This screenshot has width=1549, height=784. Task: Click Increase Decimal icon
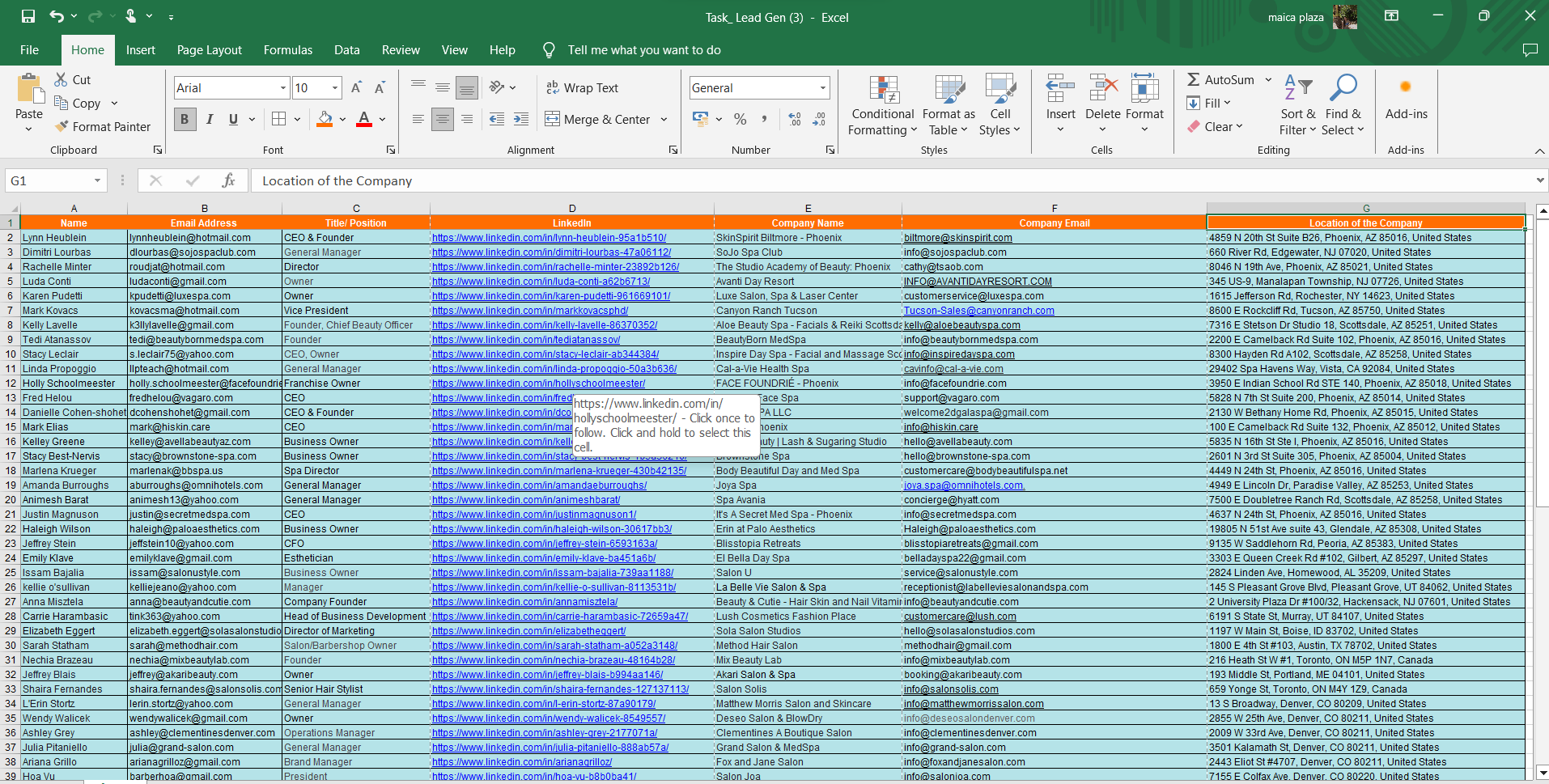point(795,119)
